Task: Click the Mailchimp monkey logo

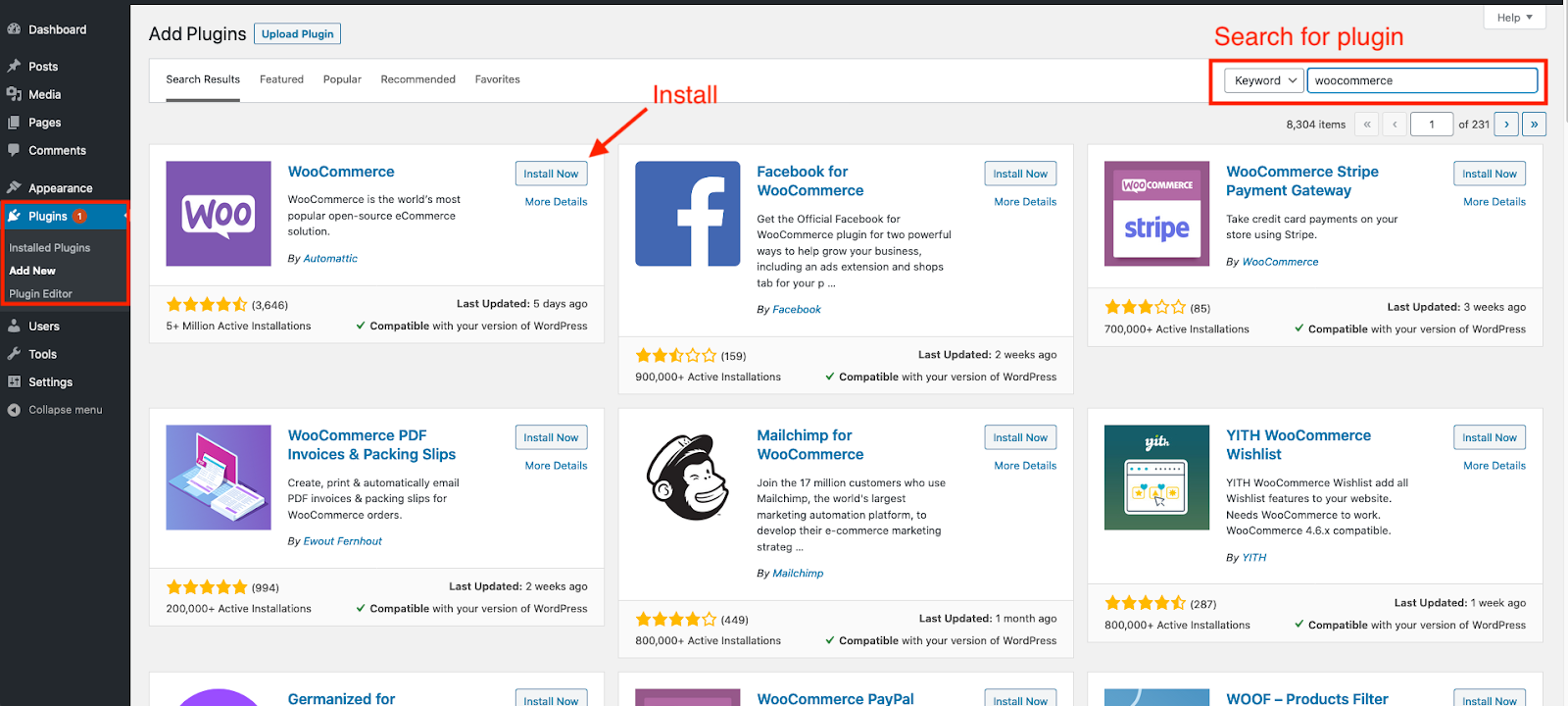Action: pyautogui.click(x=688, y=478)
